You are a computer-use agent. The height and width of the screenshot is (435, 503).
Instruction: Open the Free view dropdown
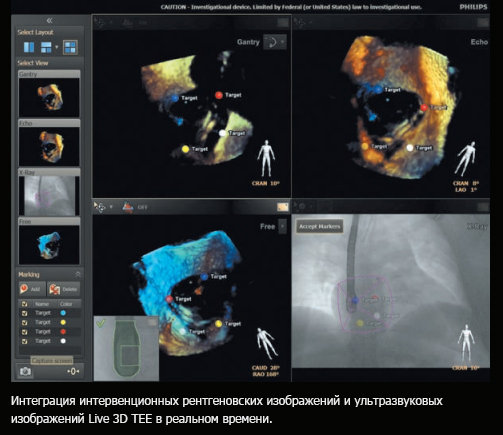282,226
